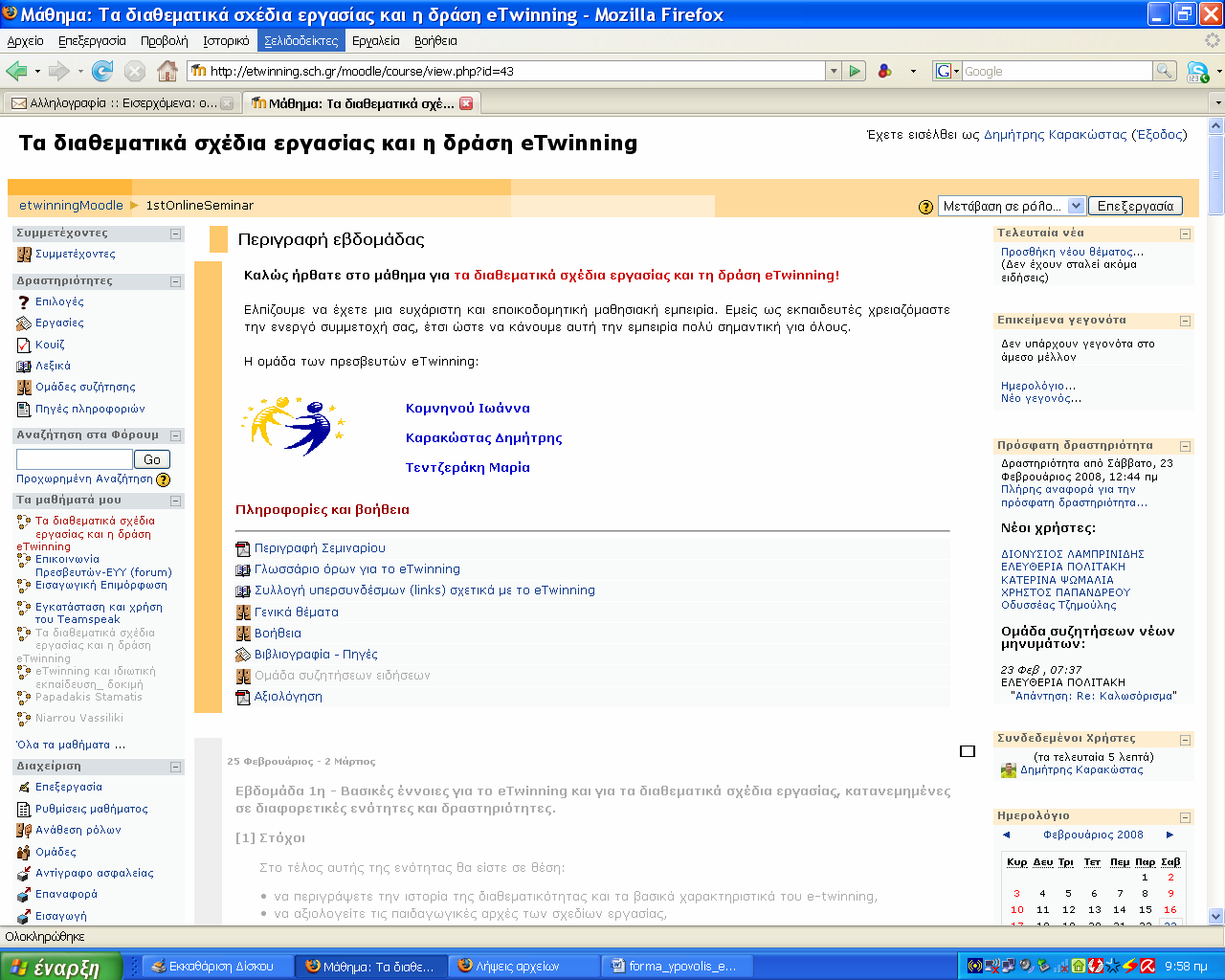Click the Επεξεργασία button at top right
The image size is (1225, 980).
pyautogui.click(x=1135, y=206)
